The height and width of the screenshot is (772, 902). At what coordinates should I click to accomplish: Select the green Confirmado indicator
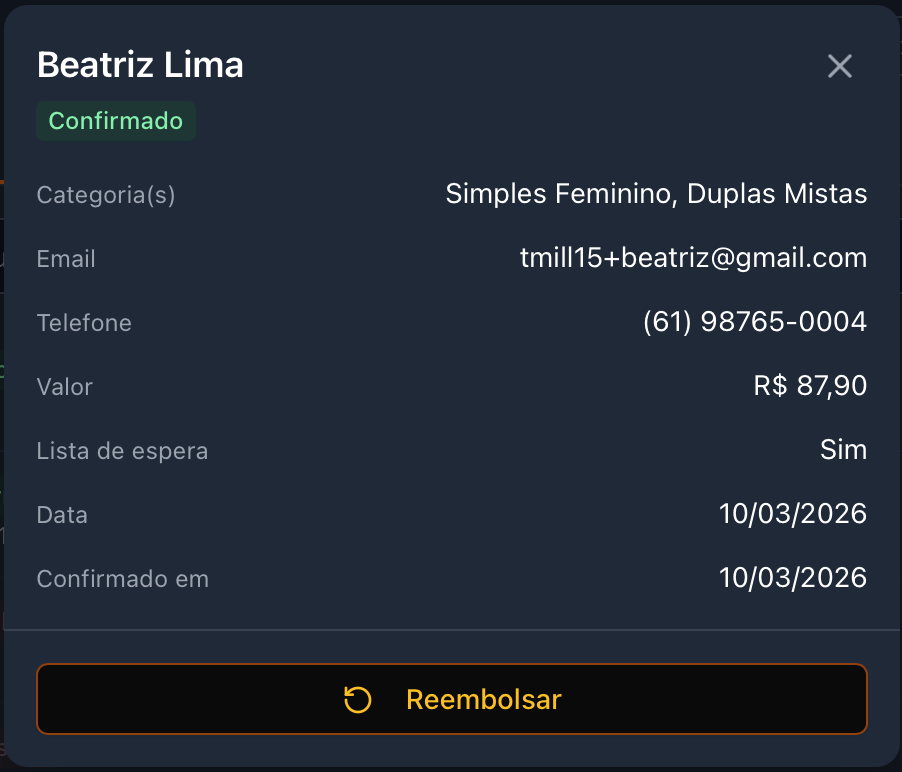(115, 120)
